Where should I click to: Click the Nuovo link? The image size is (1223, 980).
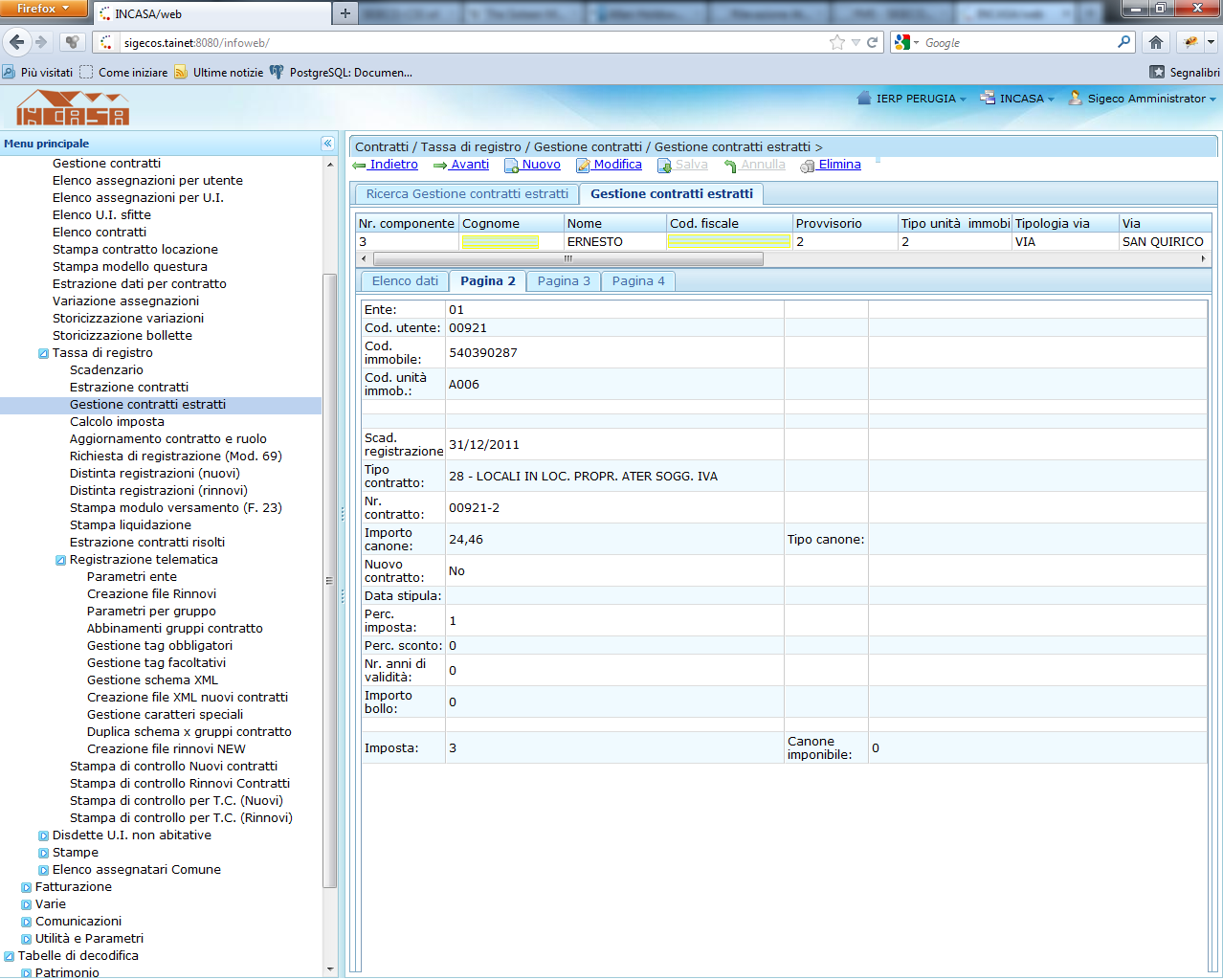542,165
